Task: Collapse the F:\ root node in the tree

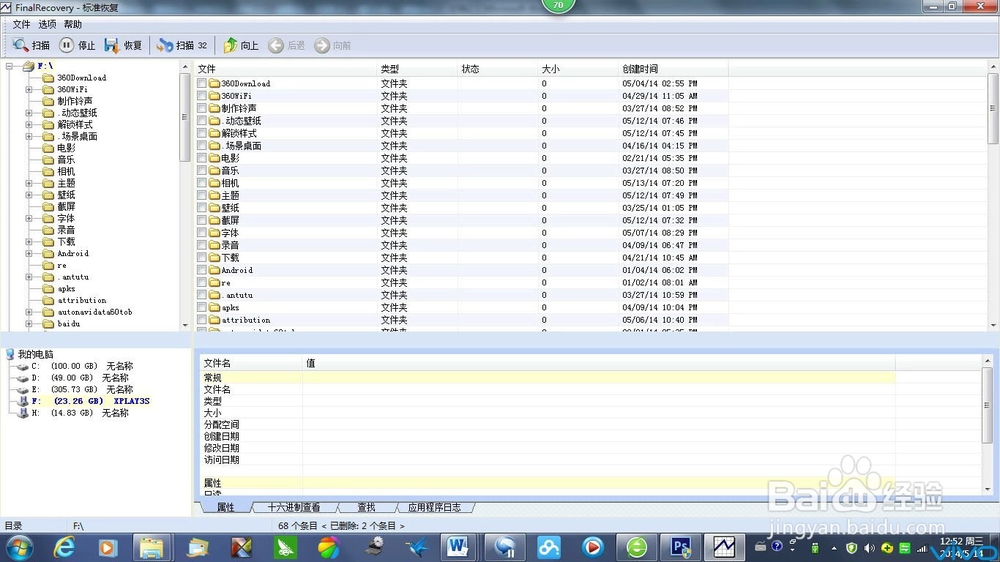Action: coord(9,66)
